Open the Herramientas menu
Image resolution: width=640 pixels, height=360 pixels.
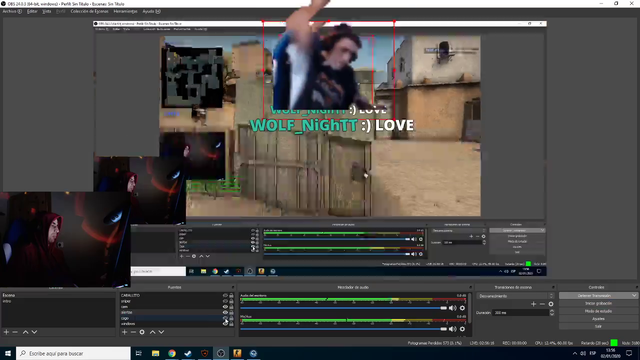[x=125, y=11]
